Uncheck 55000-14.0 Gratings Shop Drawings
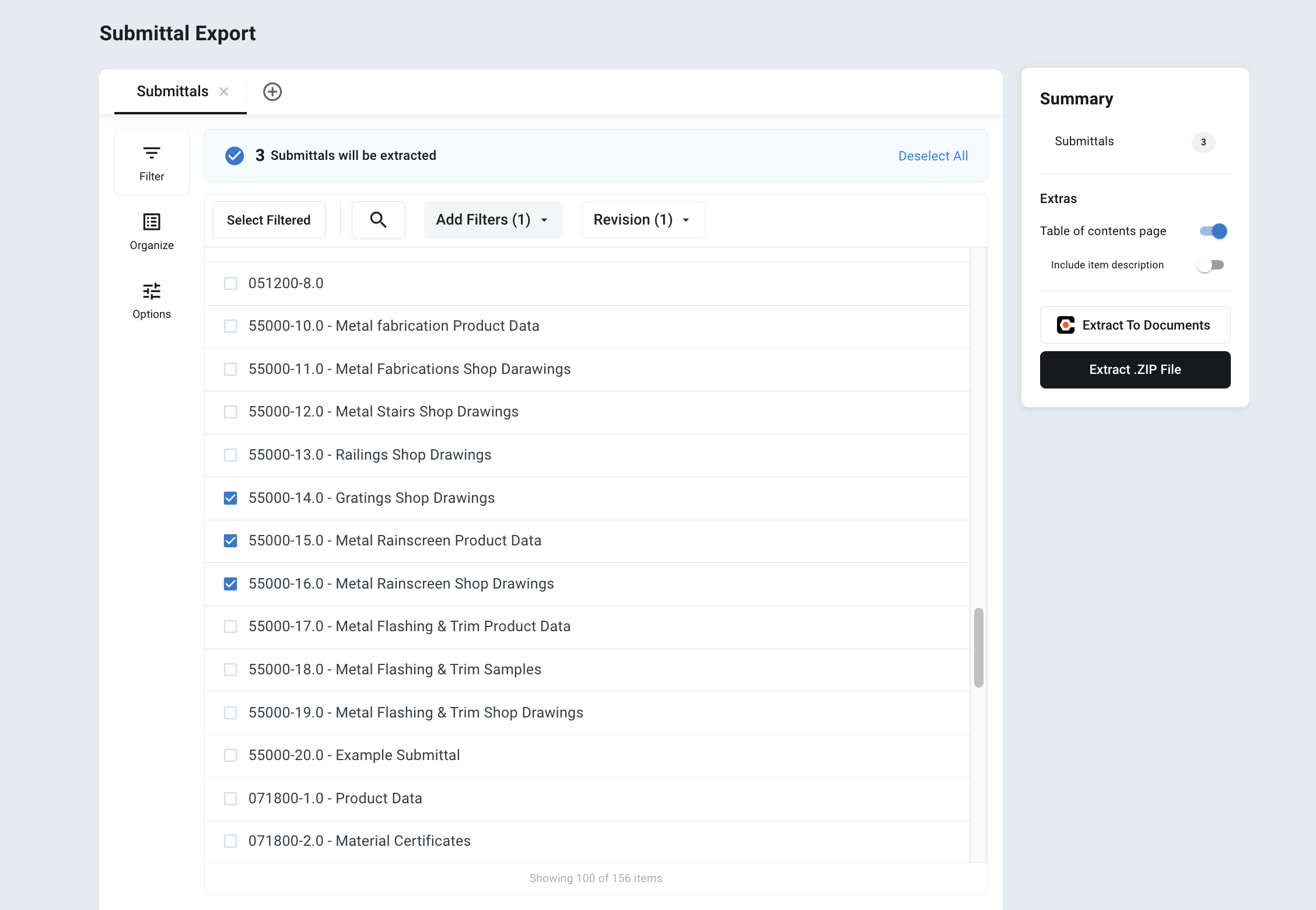This screenshot has width=1316, height=910. tap(230, 498)
